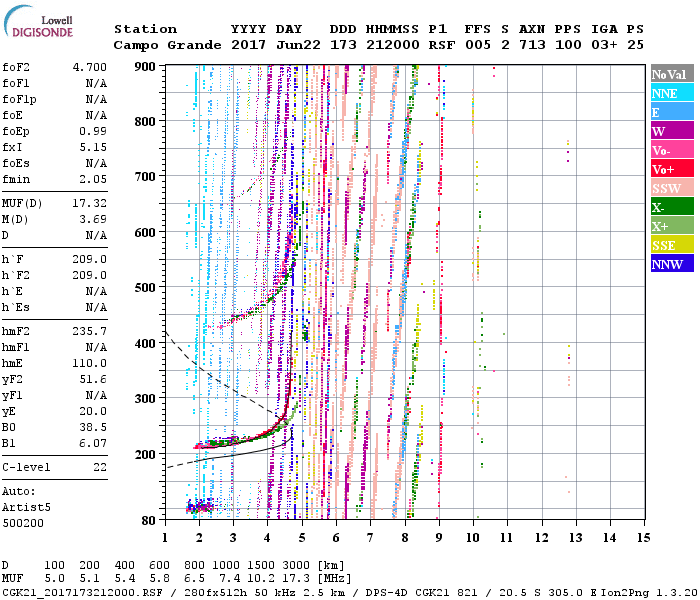Click the fxI value 5.15

pyautogui.click(x=93, y=147)
